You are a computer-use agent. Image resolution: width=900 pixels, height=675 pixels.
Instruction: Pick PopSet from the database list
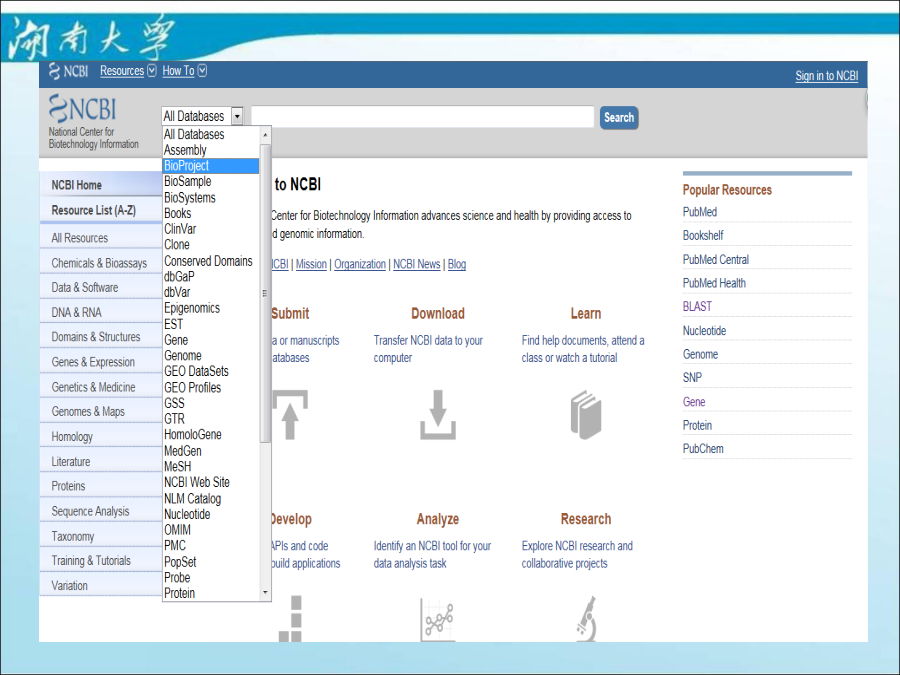pyautogui.click(x=211, y=561)
